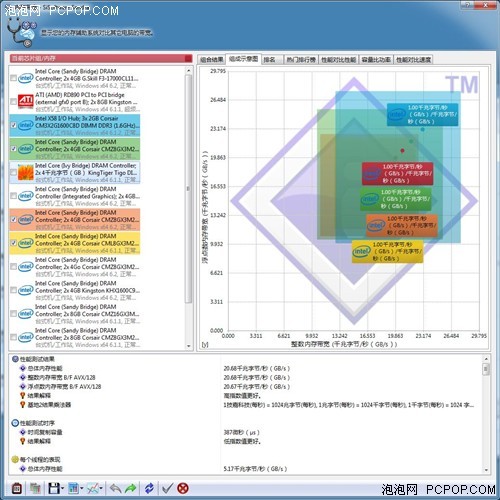Open the dropdown arrow beside line graph icon
The height and width of the screenshot is (500, 500).
[101, 489]
